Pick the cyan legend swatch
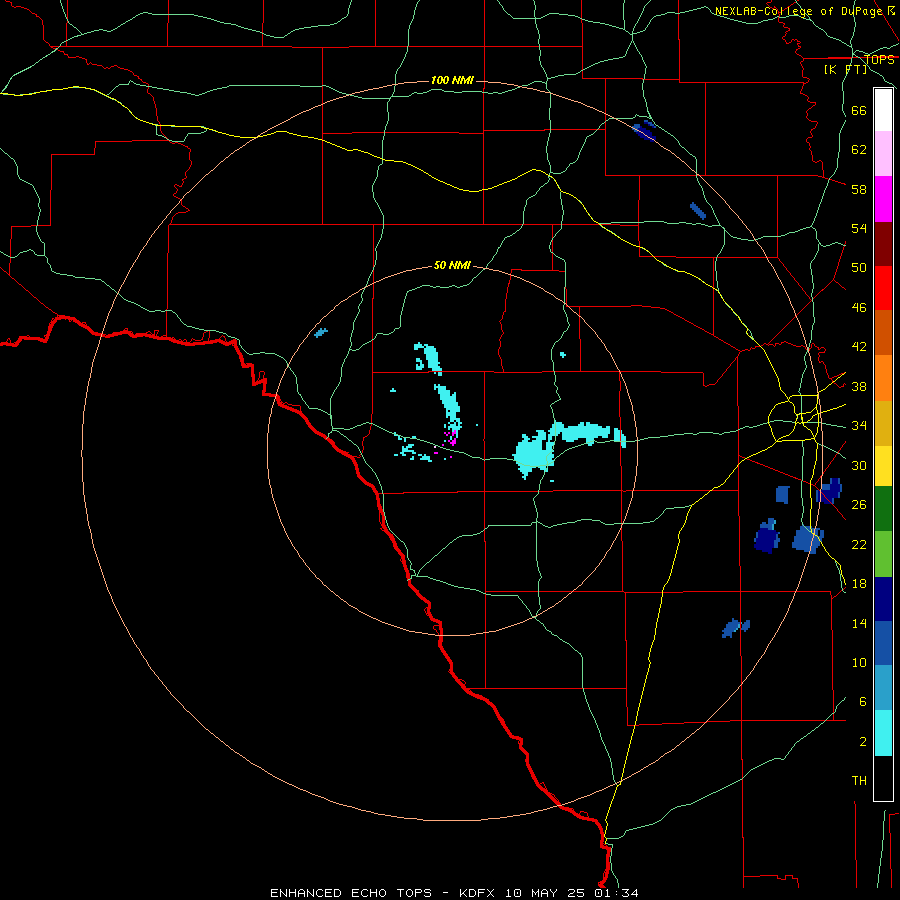 883,733
